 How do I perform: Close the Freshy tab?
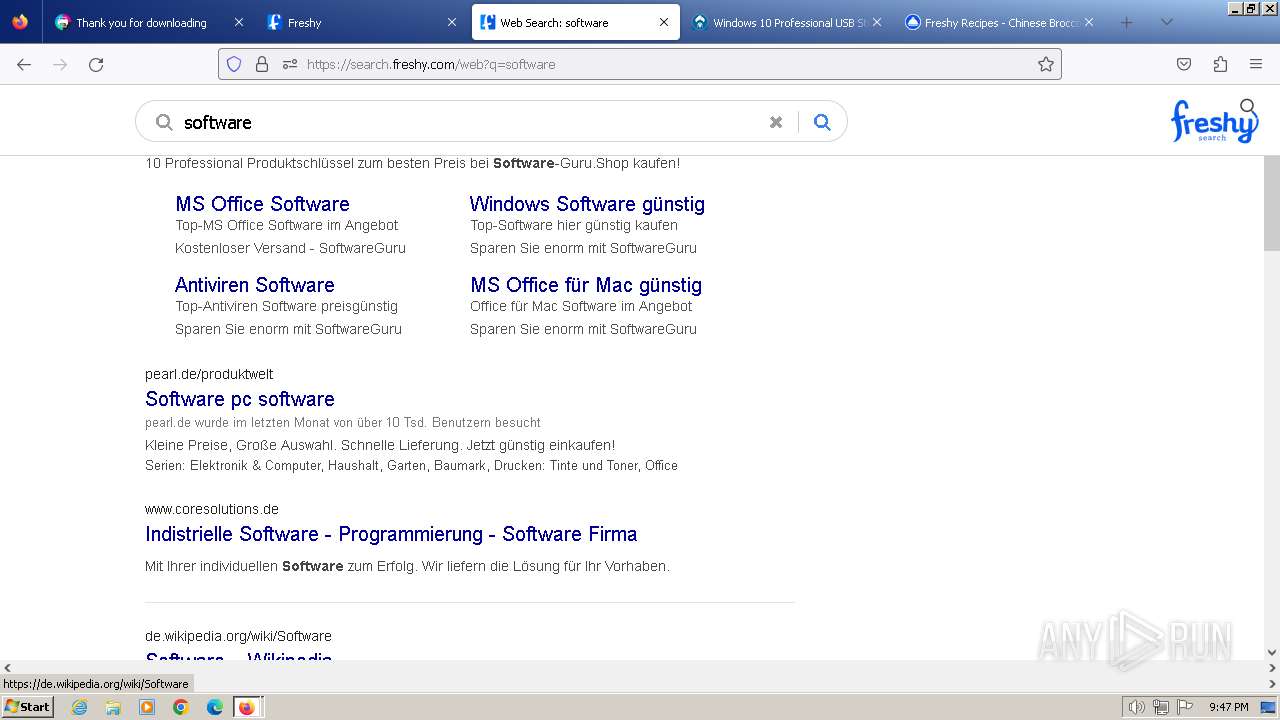click(452, 22)
